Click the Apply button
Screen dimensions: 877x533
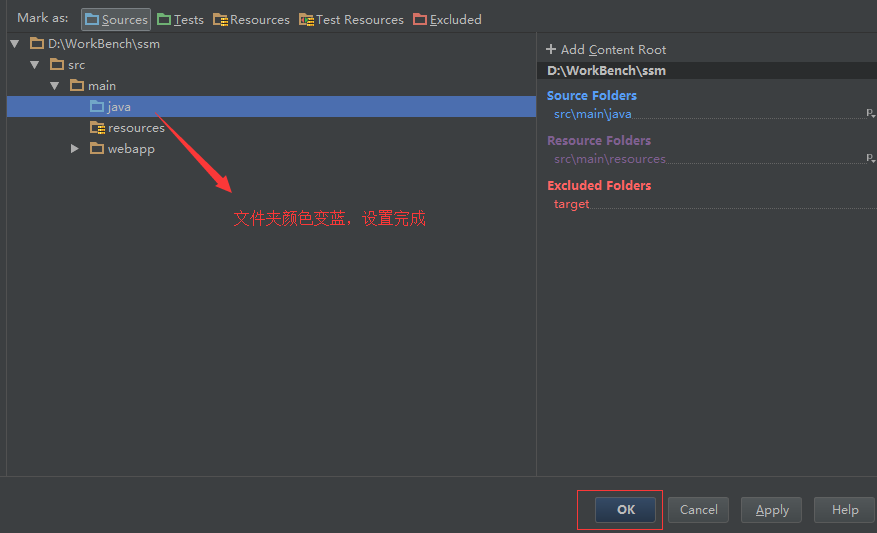tap(771, 510)
